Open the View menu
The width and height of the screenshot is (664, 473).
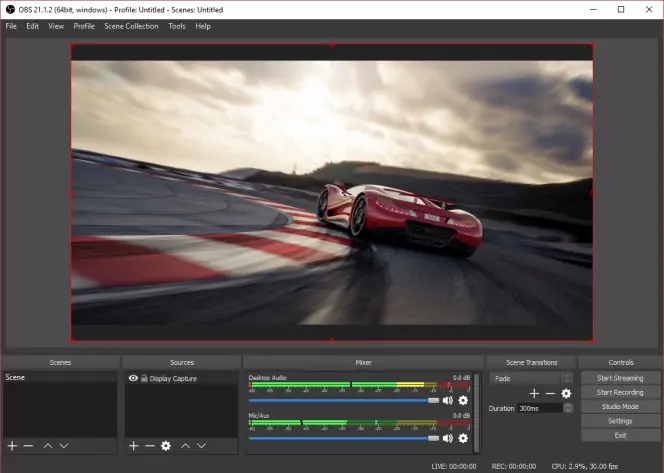[56, 26]
